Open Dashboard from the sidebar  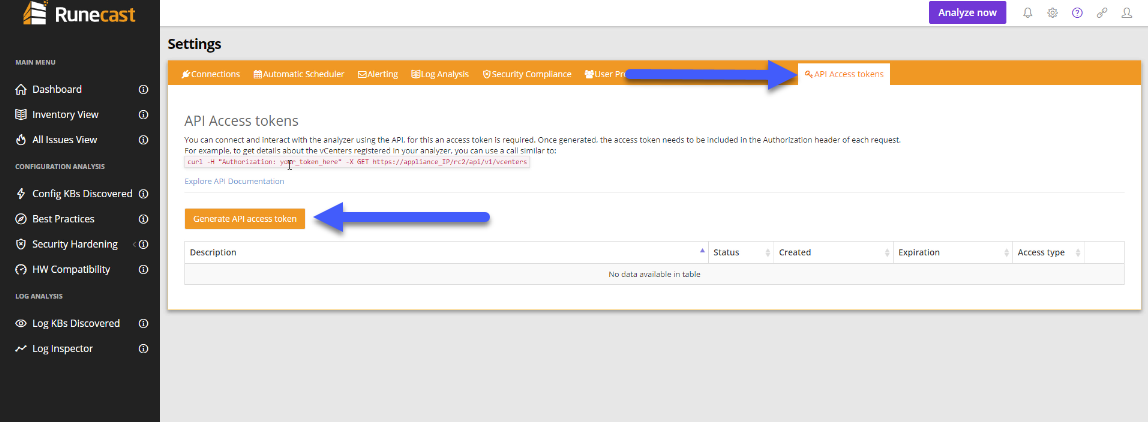[56, 89]
